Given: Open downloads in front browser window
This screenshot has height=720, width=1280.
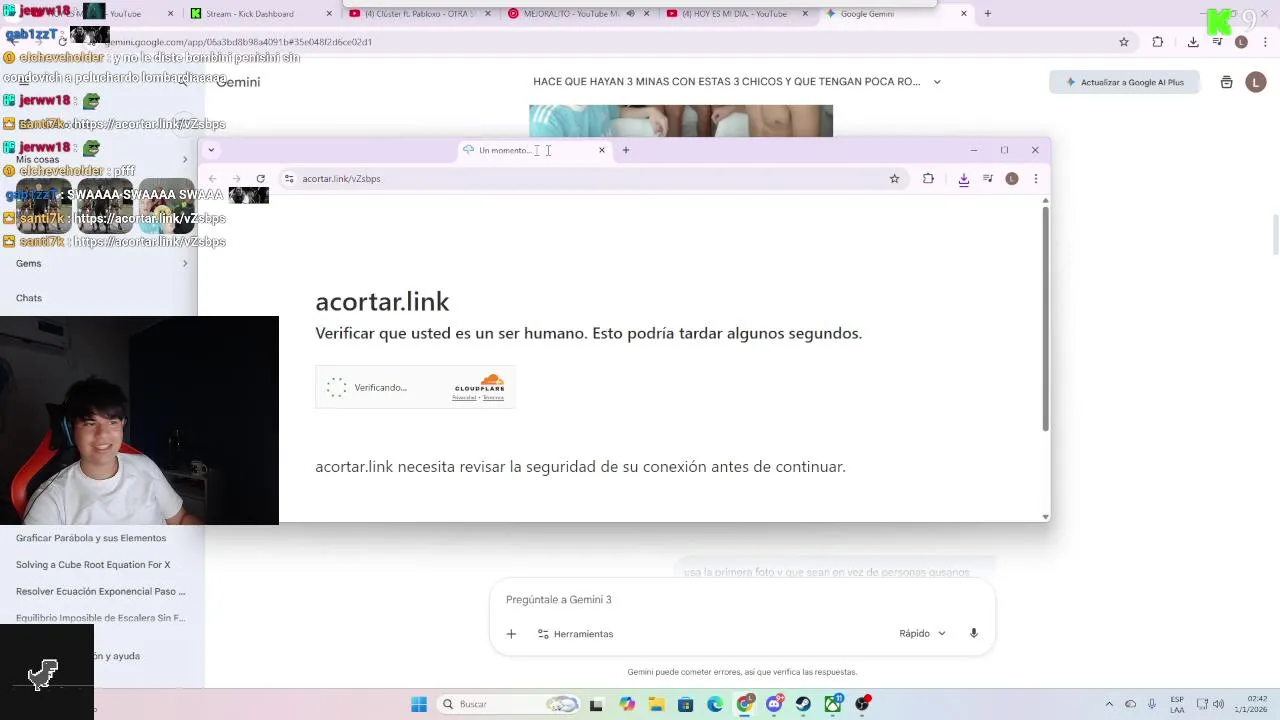Looking at the screenshot, I should coord(963,179).
